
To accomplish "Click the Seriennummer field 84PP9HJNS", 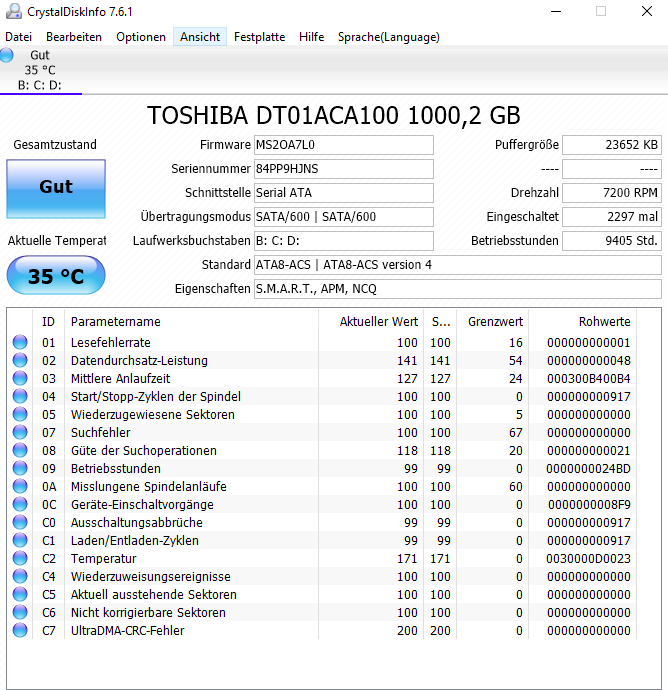I will tap(344, 169).
